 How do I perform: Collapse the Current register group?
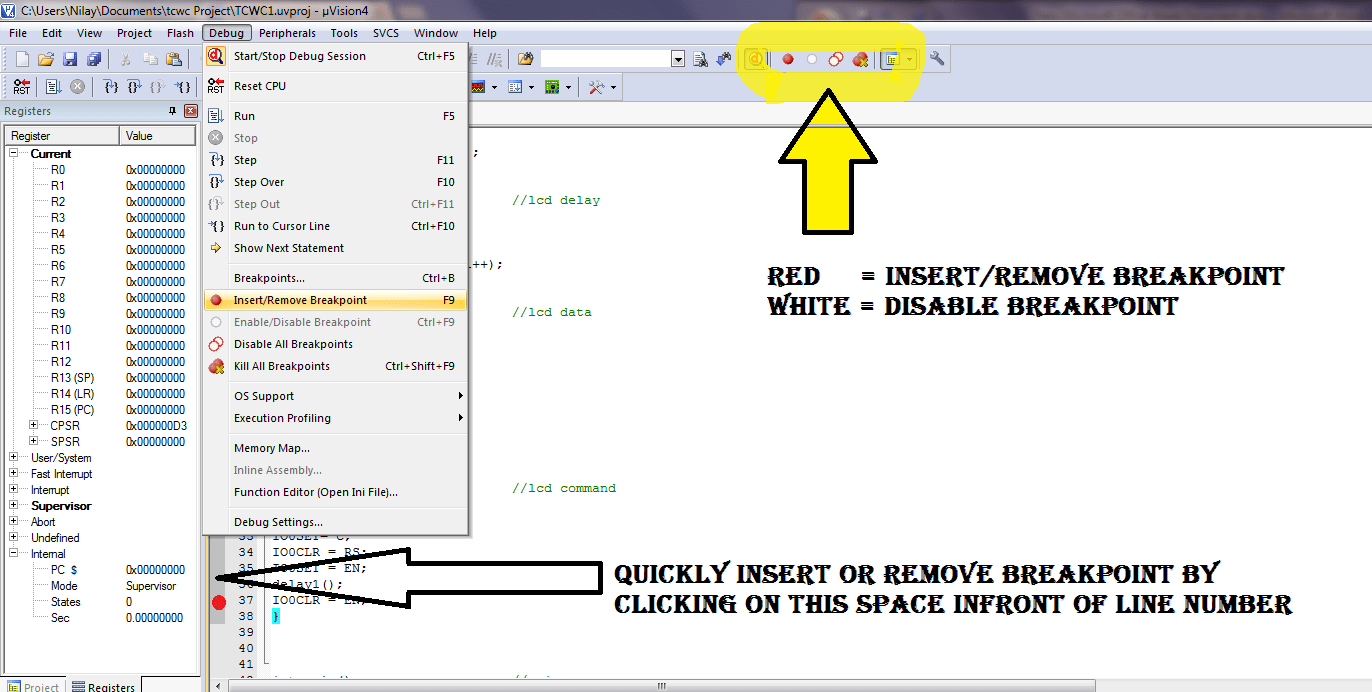pyautogui.click(x=14, y=153)
